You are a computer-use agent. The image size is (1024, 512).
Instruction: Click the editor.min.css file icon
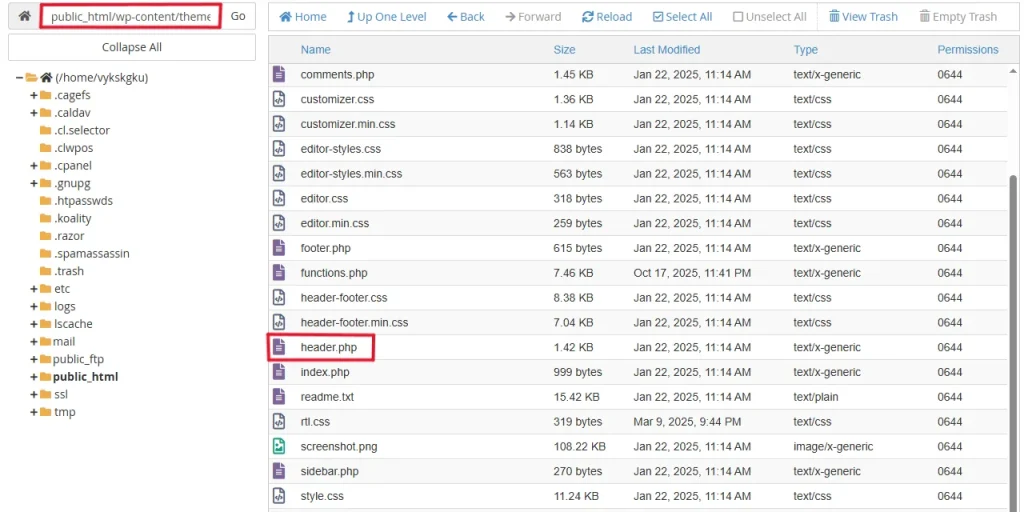coord(279,223)
